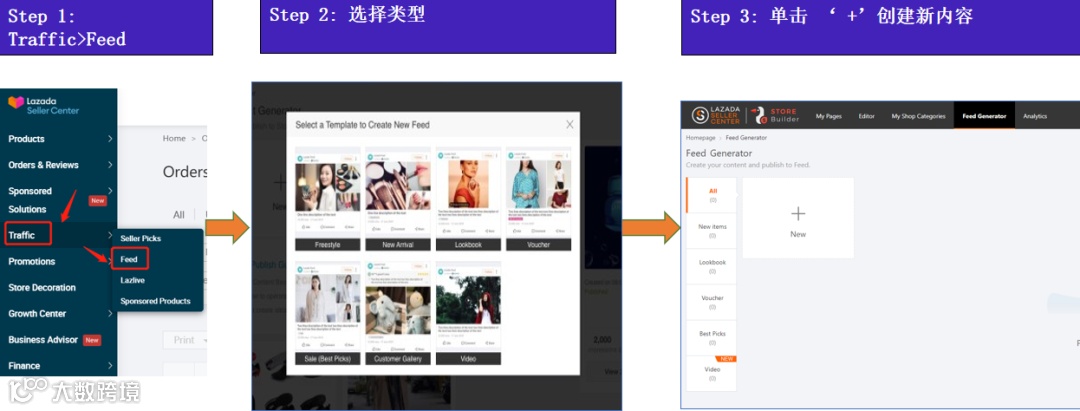The image size is (1080, 411).
Task: Expand the Products menu chevron
Action: [x=110, y=138]
